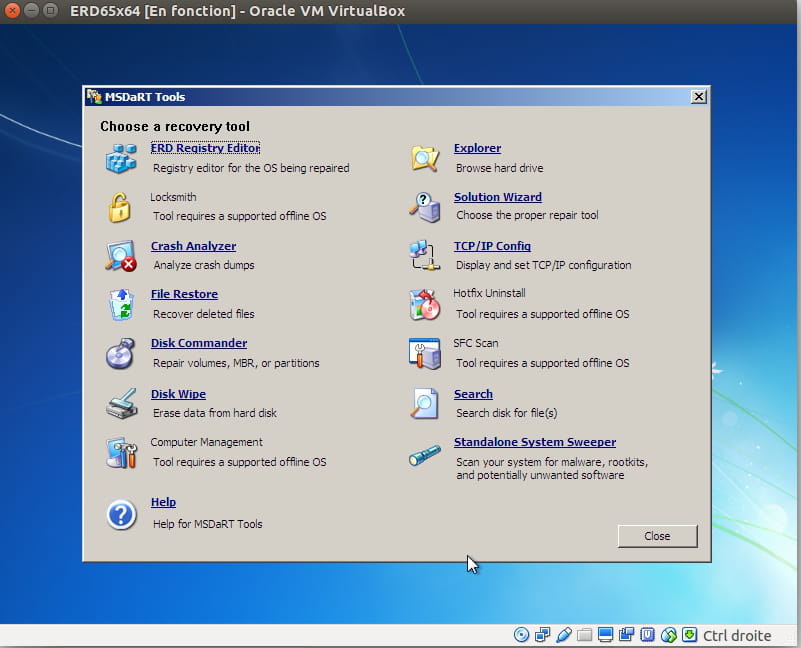The height and width of the screenshot is (648, 801).
Task: Click the 'Ctrl droite' host key indicator
Action: [737, 635]
